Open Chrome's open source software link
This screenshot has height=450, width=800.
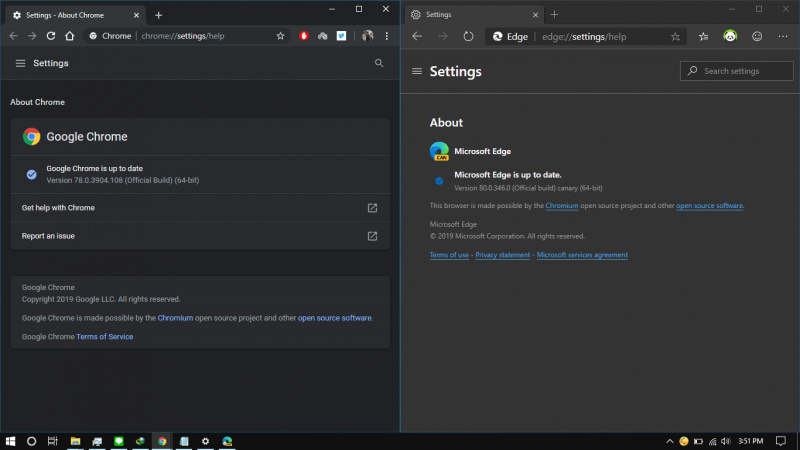point(335,318)
